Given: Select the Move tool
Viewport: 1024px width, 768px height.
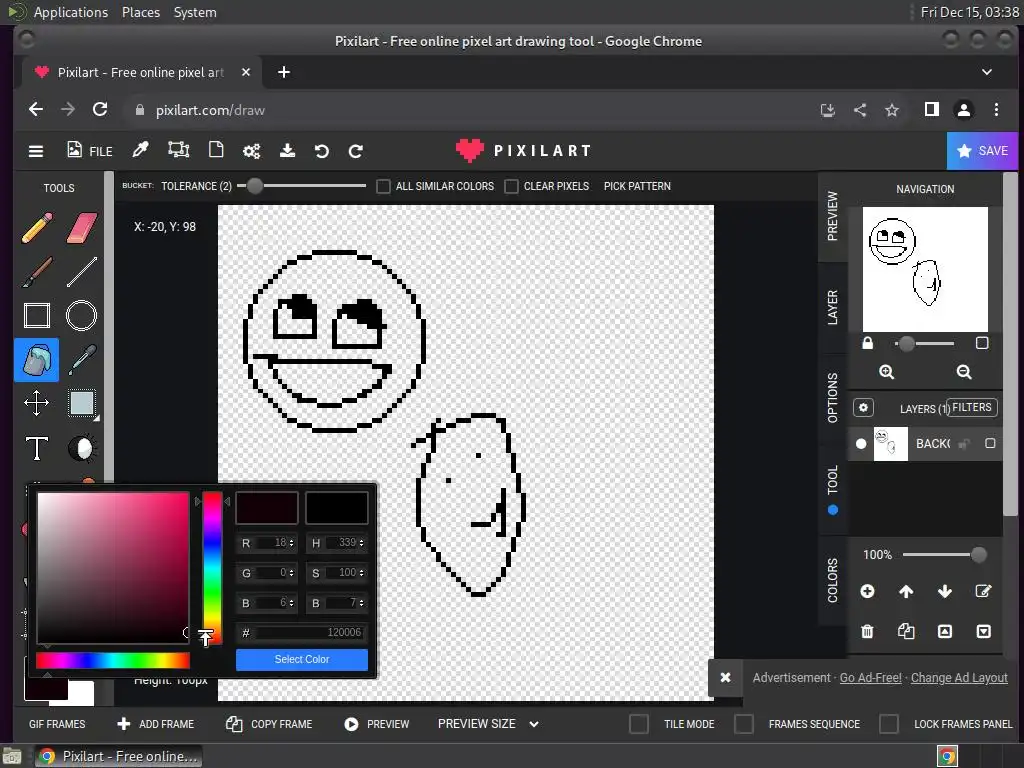Looking at the screenshot, I should [37, 403].
